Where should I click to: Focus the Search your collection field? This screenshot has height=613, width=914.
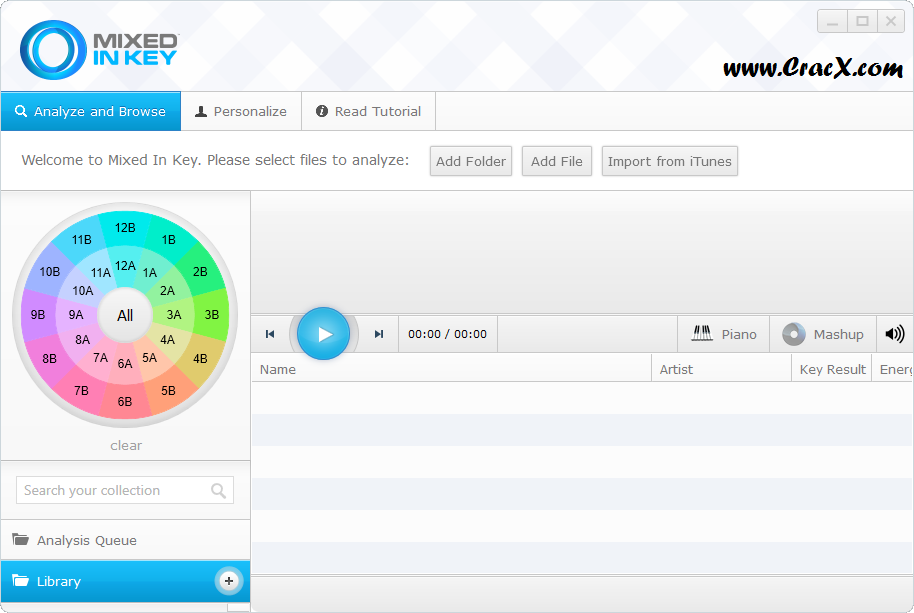pos(125,491)
